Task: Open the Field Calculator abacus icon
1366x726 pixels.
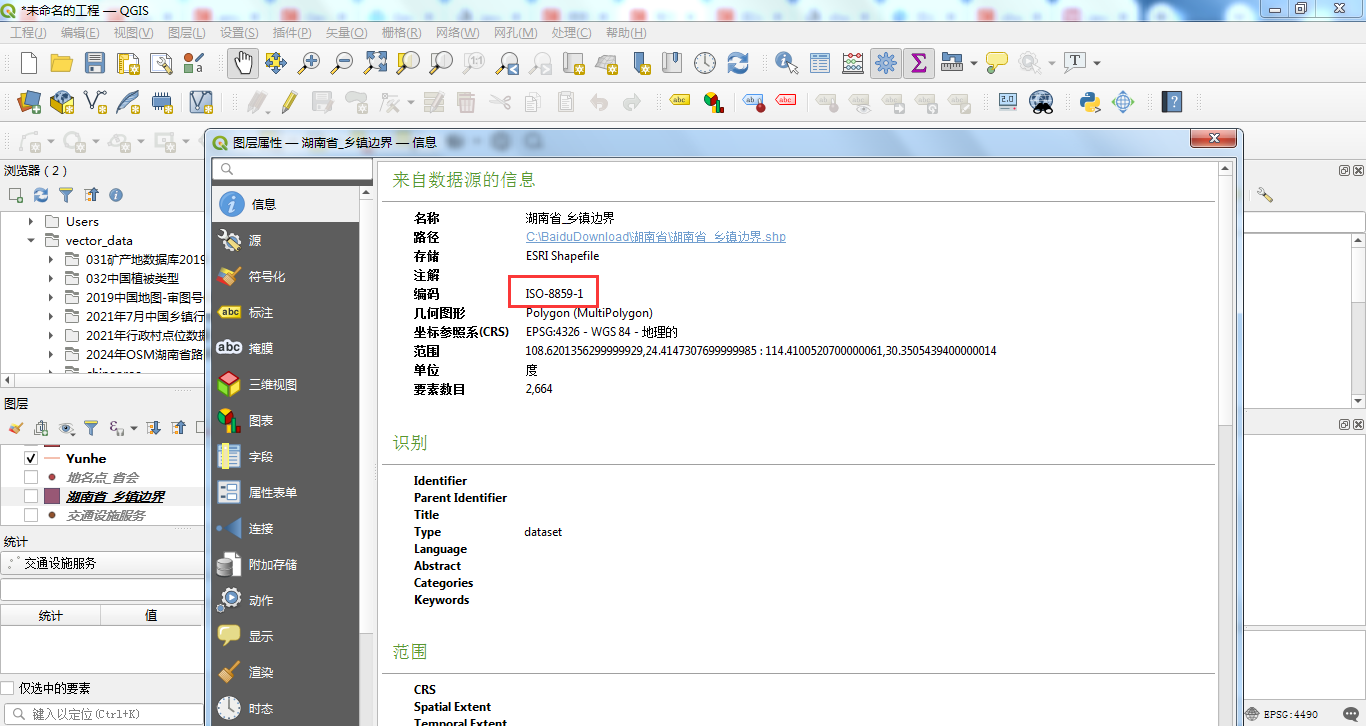Action: (x=853, y=63)
